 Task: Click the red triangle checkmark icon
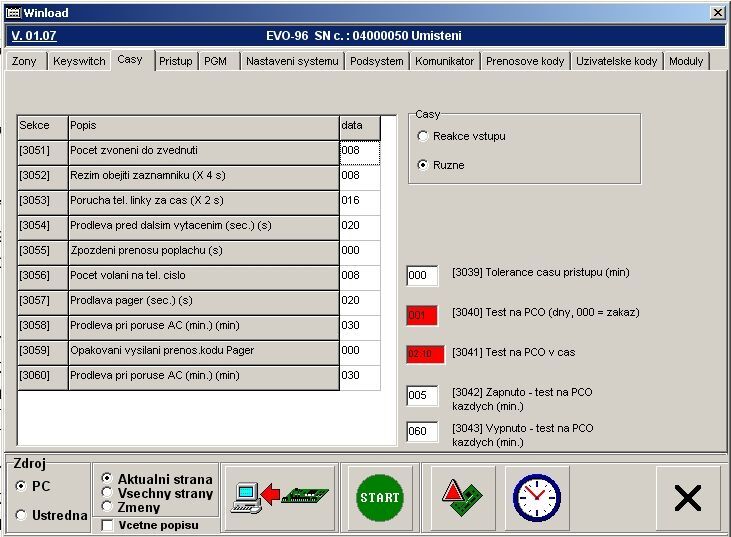click(x=461, y=497)
